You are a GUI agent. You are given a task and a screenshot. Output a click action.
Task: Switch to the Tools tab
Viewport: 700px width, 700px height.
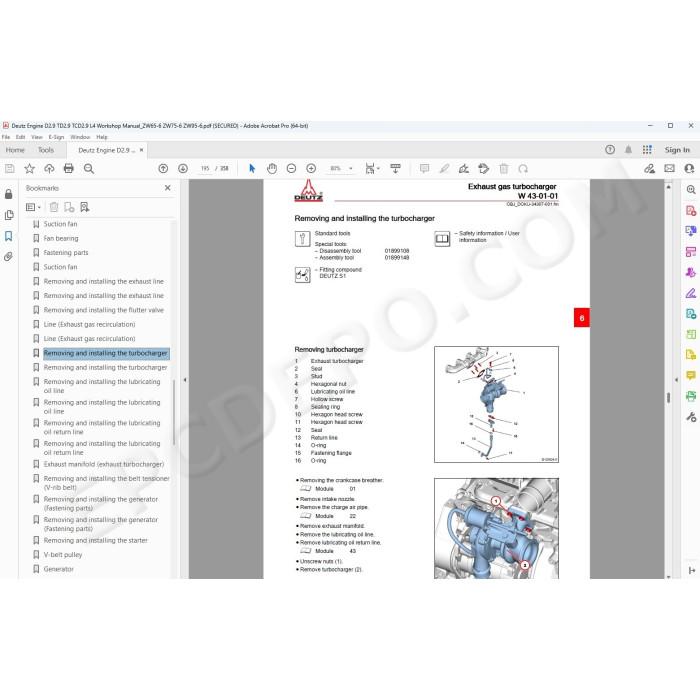(x=46, y=150)
